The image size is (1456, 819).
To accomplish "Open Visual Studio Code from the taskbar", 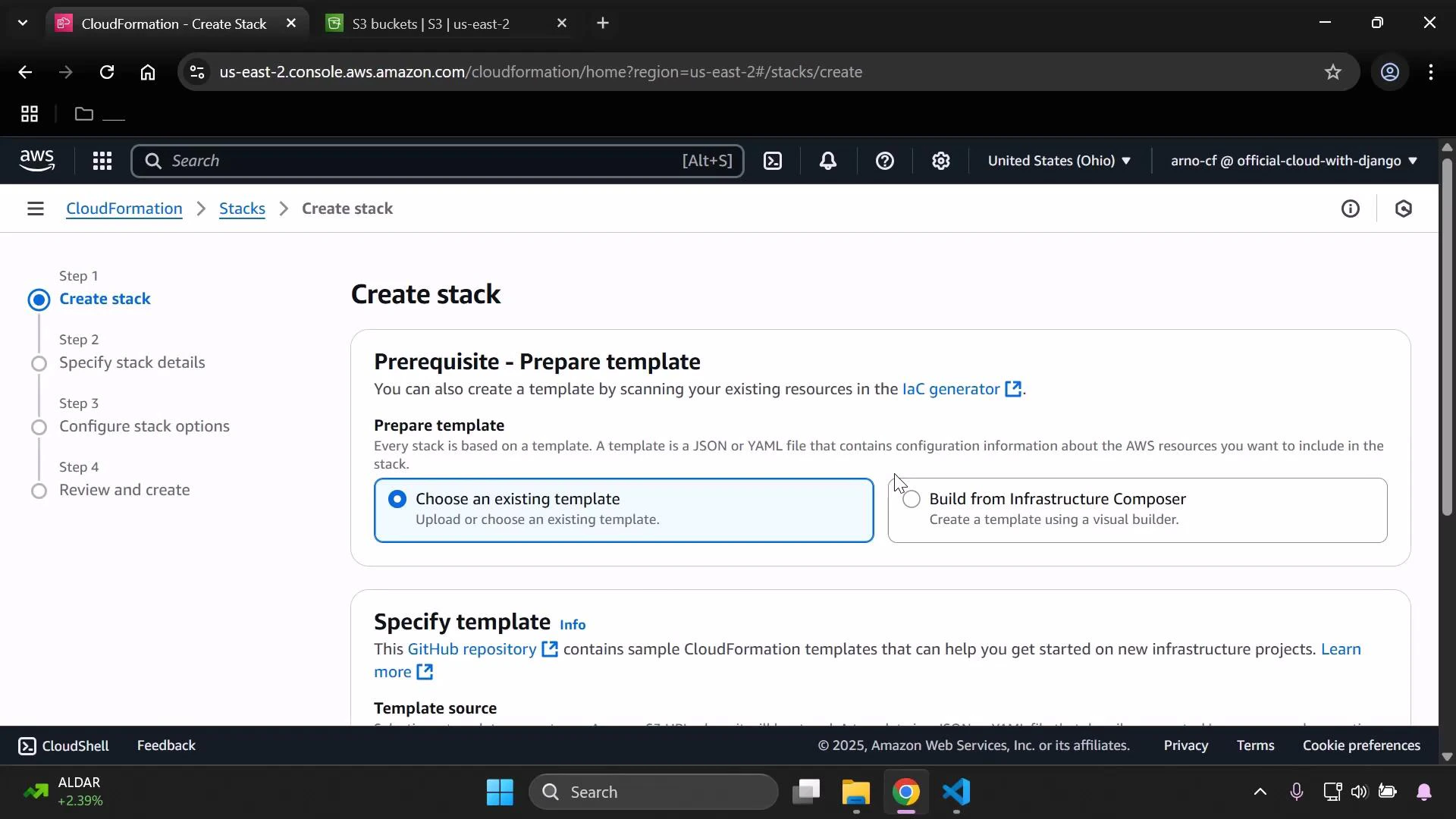I will 956,793.
